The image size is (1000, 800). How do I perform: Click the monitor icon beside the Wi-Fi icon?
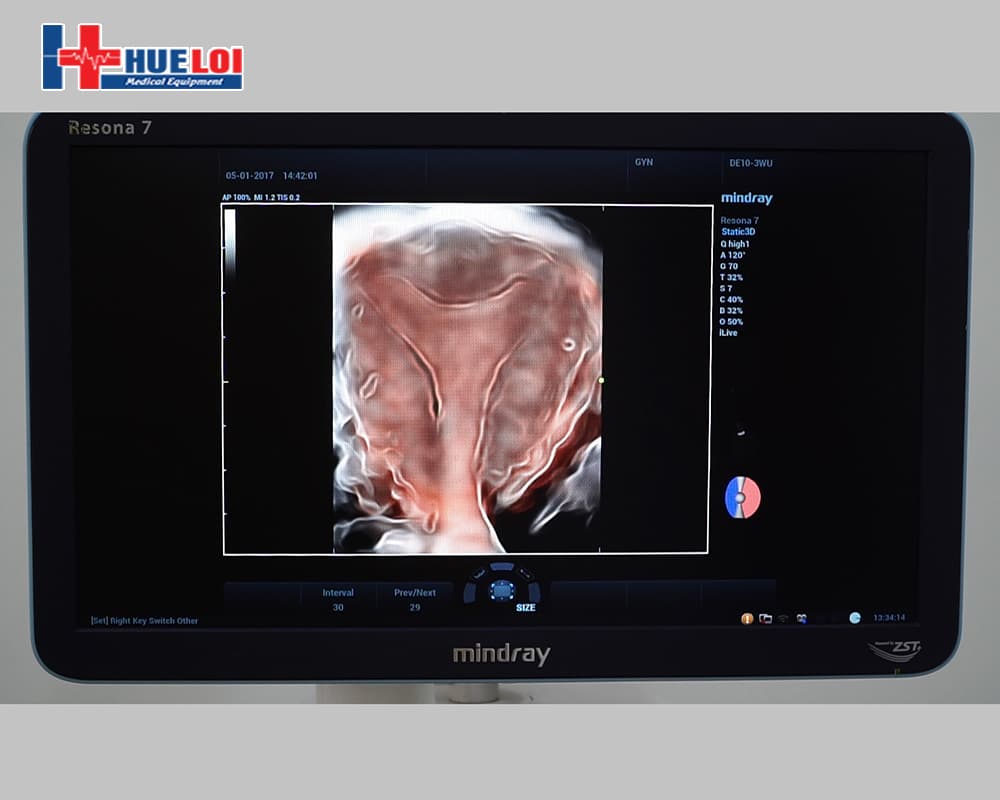(x=801, y=618)
